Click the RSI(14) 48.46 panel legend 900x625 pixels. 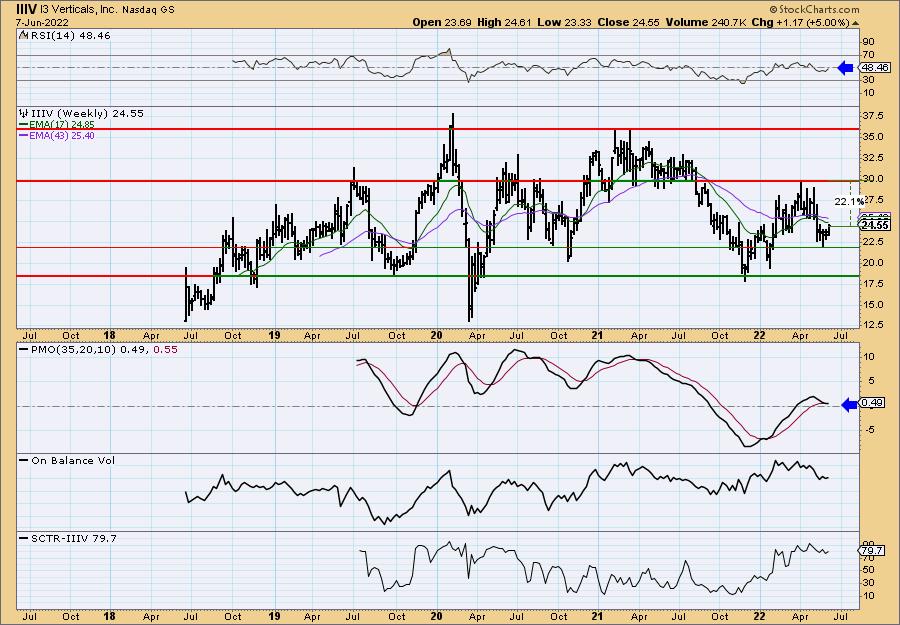pyautogui.click(x=69, y=35)
